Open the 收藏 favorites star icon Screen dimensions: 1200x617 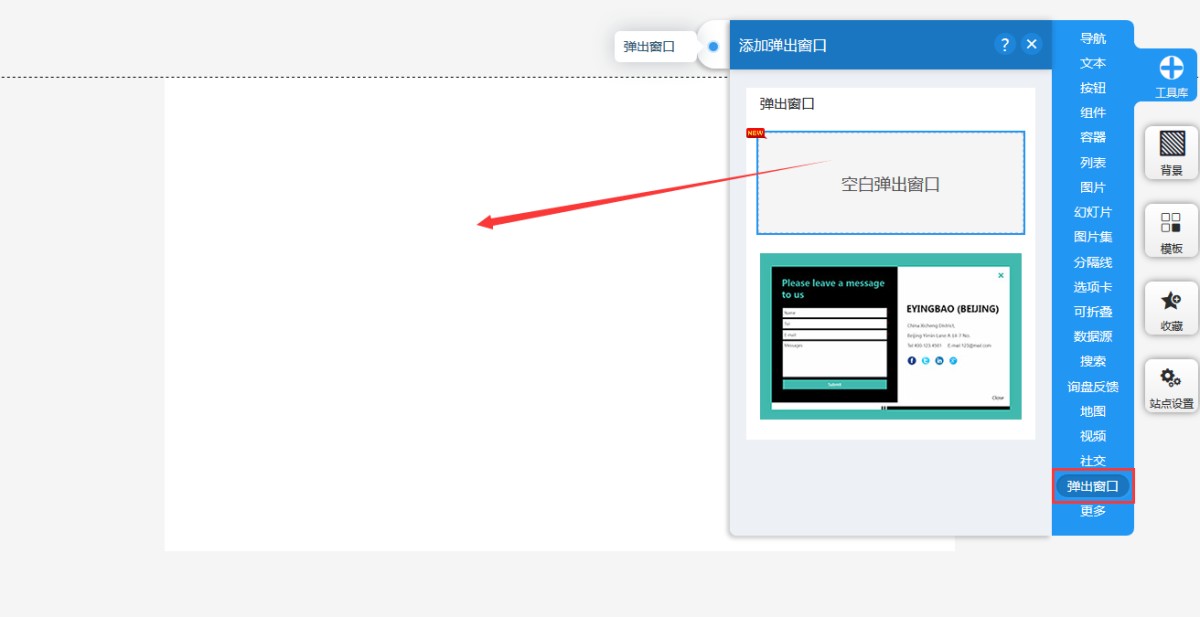pyautogui.click(x=1171, y=308)
